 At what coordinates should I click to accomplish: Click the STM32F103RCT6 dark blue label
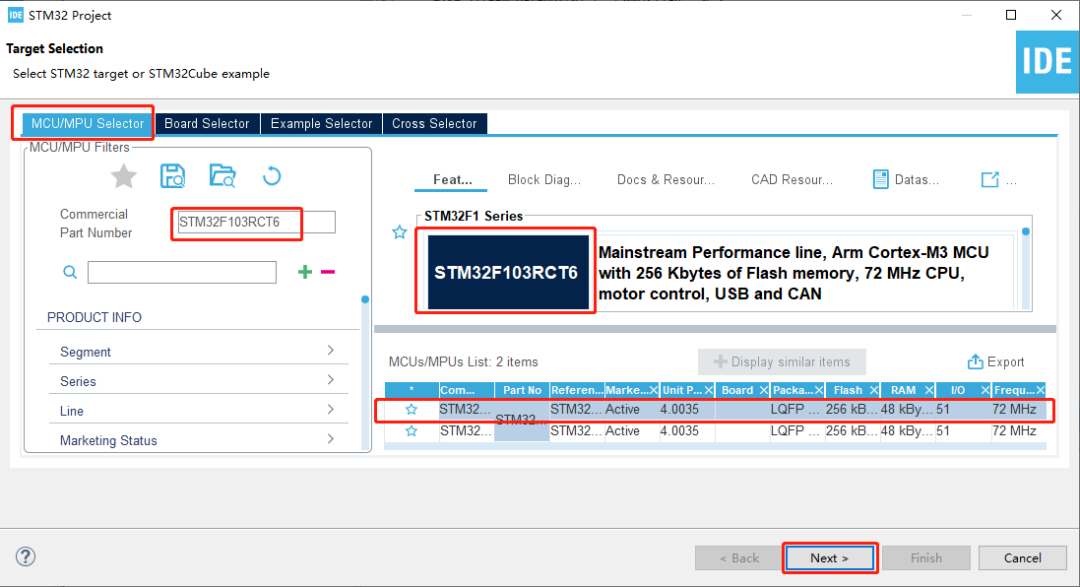click(x=506, y=273)
